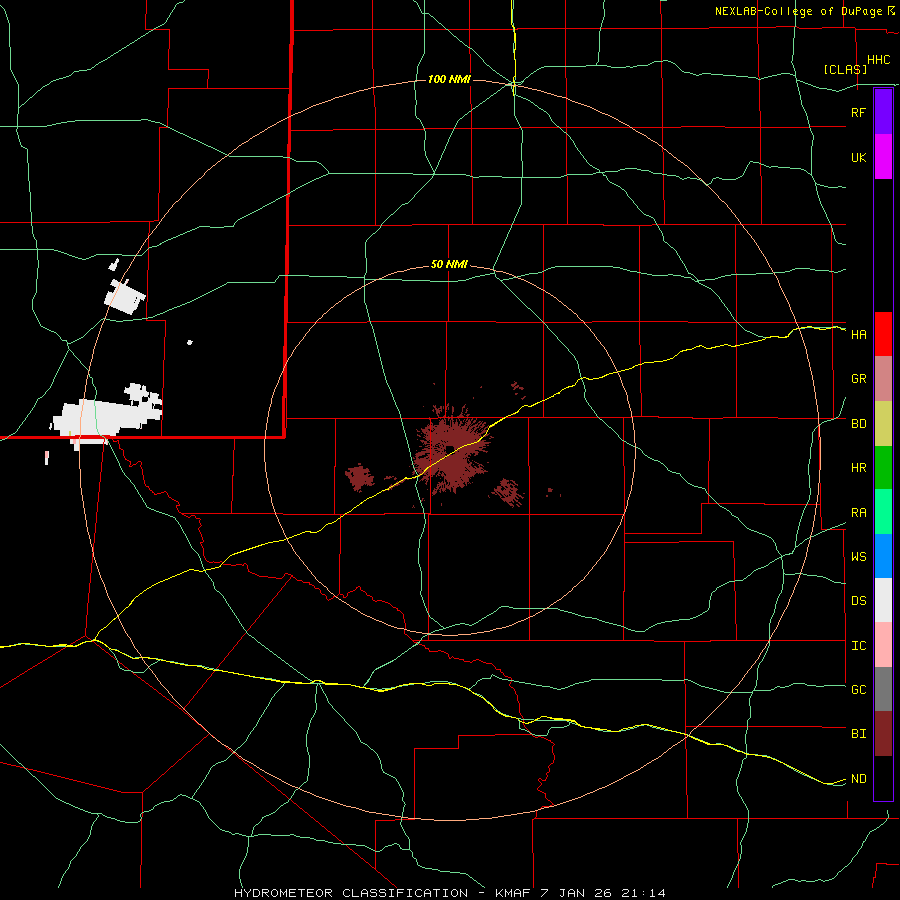Screen dimensions: 900x900
Task: Click the RF purple legend swatch
Action: [883, 112]
